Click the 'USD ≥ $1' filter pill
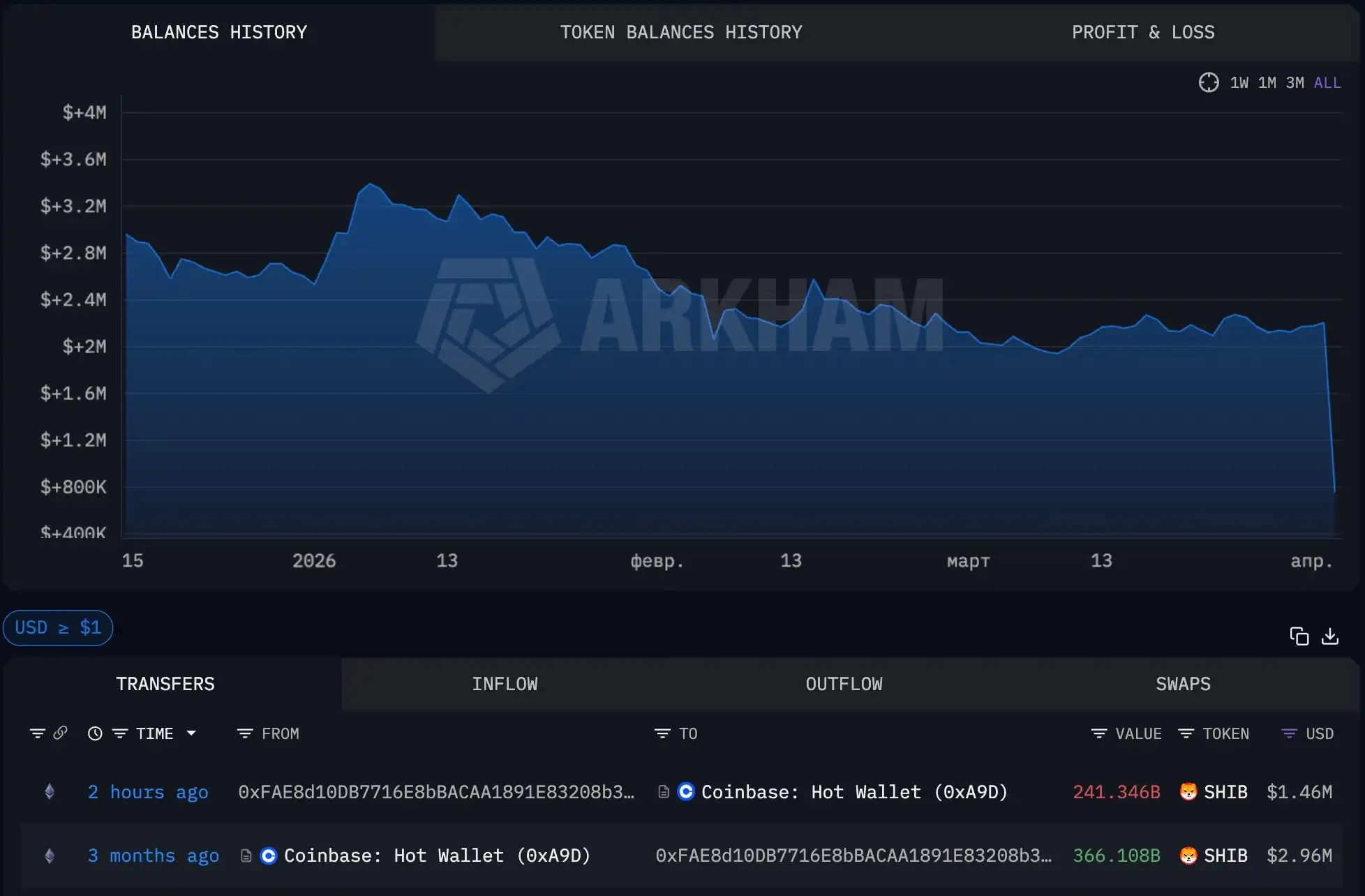This screenshot has height=896, width=1365. pyautogui.click(x=58, y=627)
